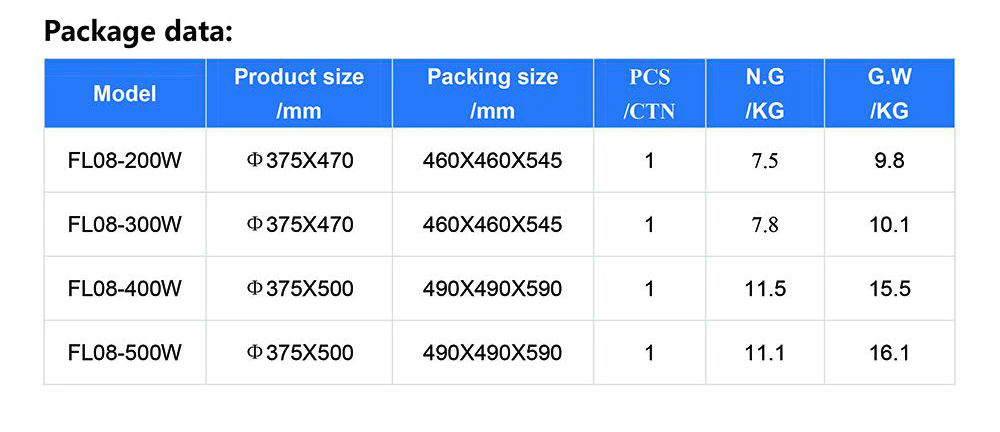The image size is (1000, 432).
Task: Click the Product size /mm header
Action: tap(299, 94)
